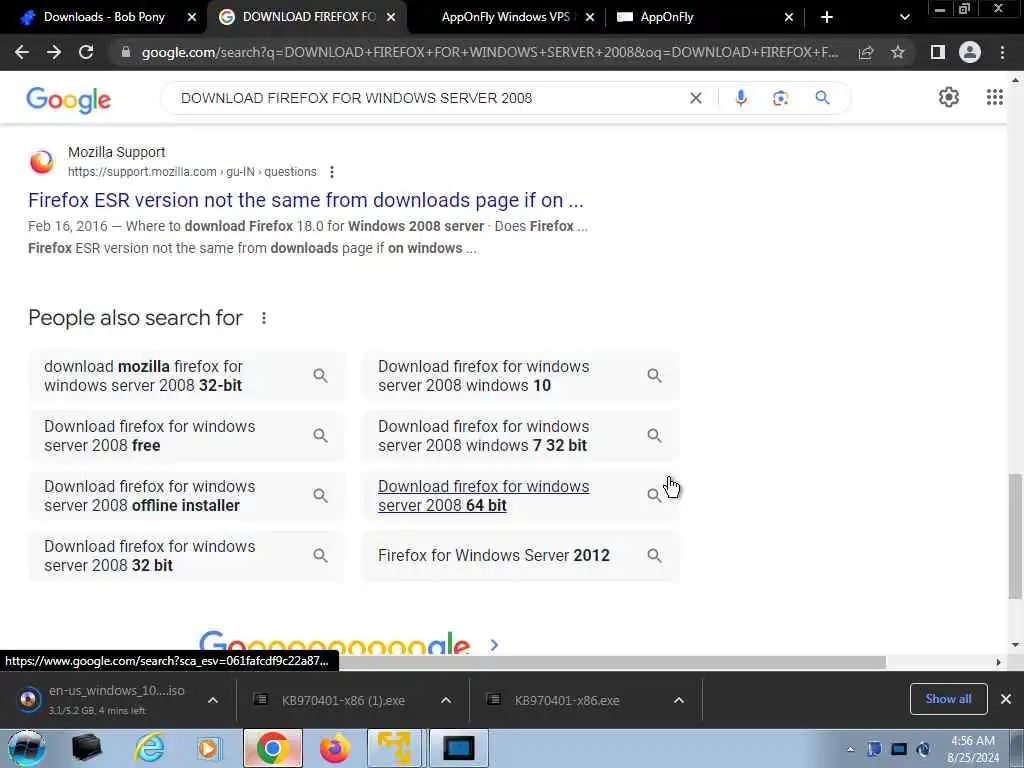Start voice search with microphone icon

click(x=741, y=98)
